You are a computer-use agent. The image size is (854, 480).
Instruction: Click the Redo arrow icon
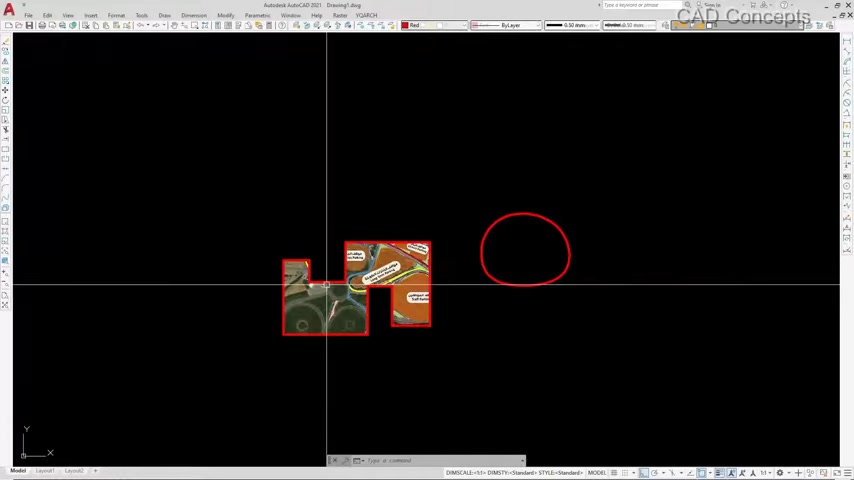pos(156,26)
